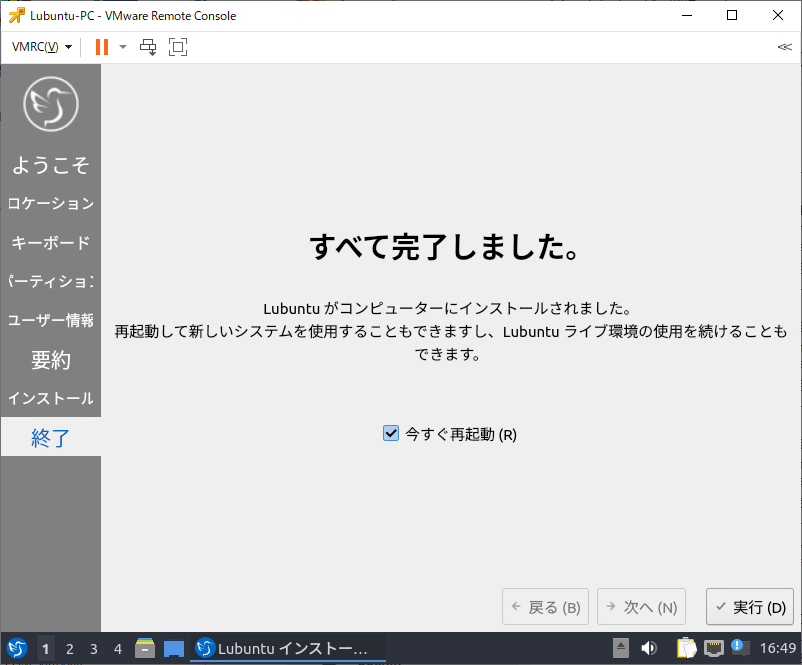Viewport: 802px width, 665px height.
Task: Open the volume control icon
Action: click(x=649, y=648)
